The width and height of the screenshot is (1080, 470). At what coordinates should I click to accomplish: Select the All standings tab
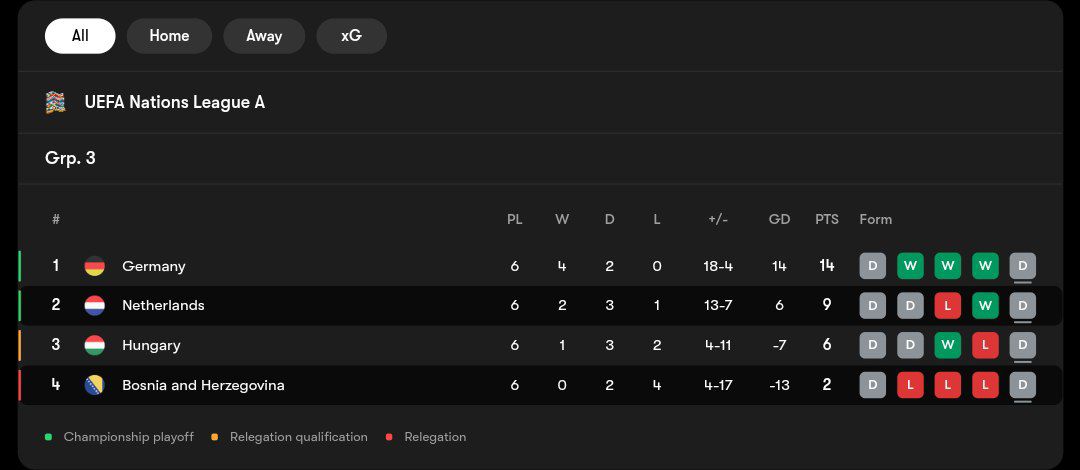80,36
